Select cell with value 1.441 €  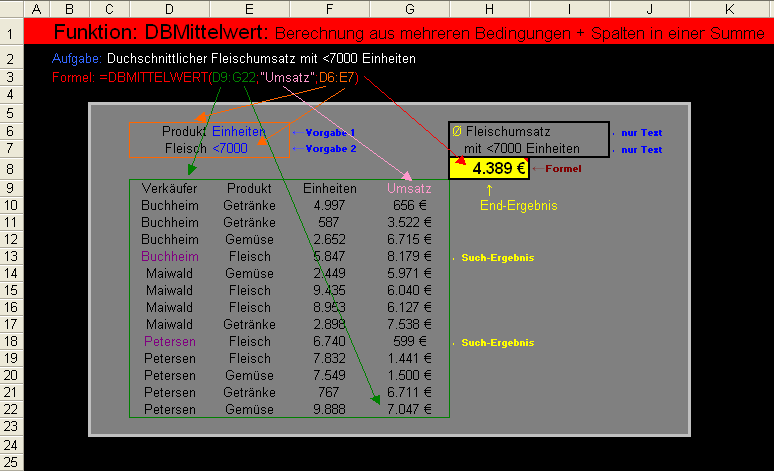tap(409, 358)
